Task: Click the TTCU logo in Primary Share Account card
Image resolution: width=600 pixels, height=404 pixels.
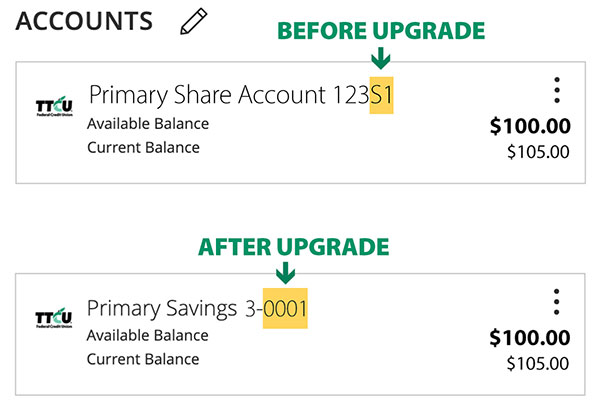Action: [54, 106]
